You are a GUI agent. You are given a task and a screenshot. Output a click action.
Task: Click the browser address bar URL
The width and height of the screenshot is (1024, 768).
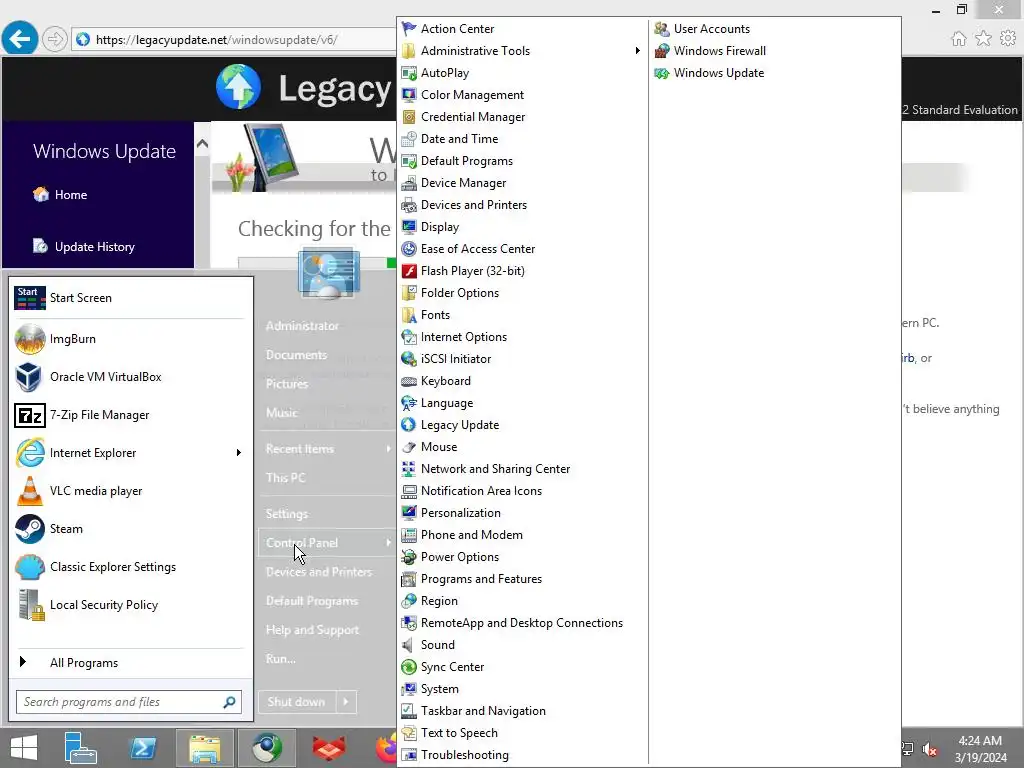tap(216, 40)
